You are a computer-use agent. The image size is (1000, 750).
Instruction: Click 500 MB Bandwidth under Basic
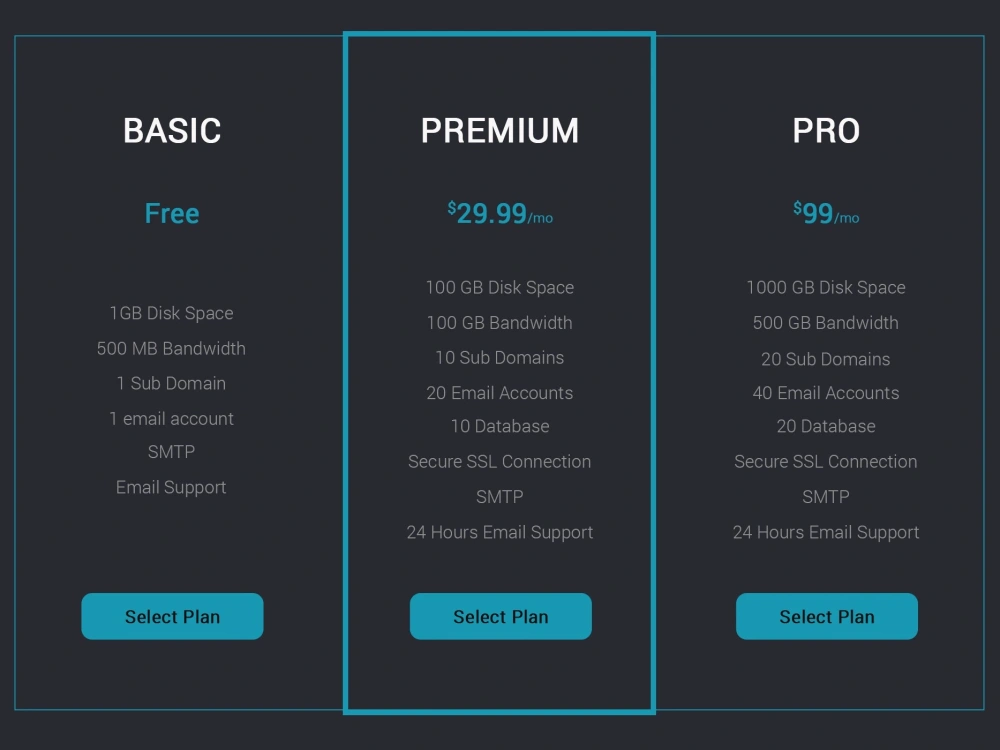coord(171,348)
